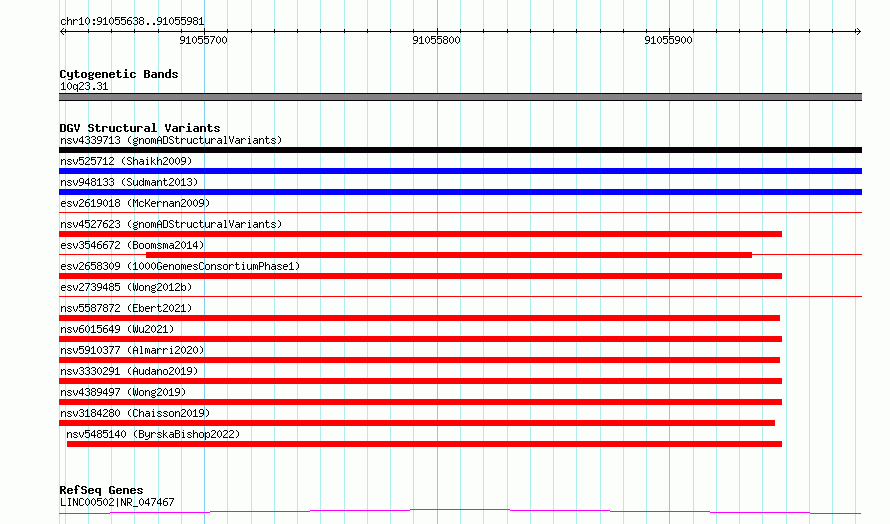This screenshot has height=524, width=890.
Task: Click the chr10:91055638..91055981 region label
Action: click(132, 22)
